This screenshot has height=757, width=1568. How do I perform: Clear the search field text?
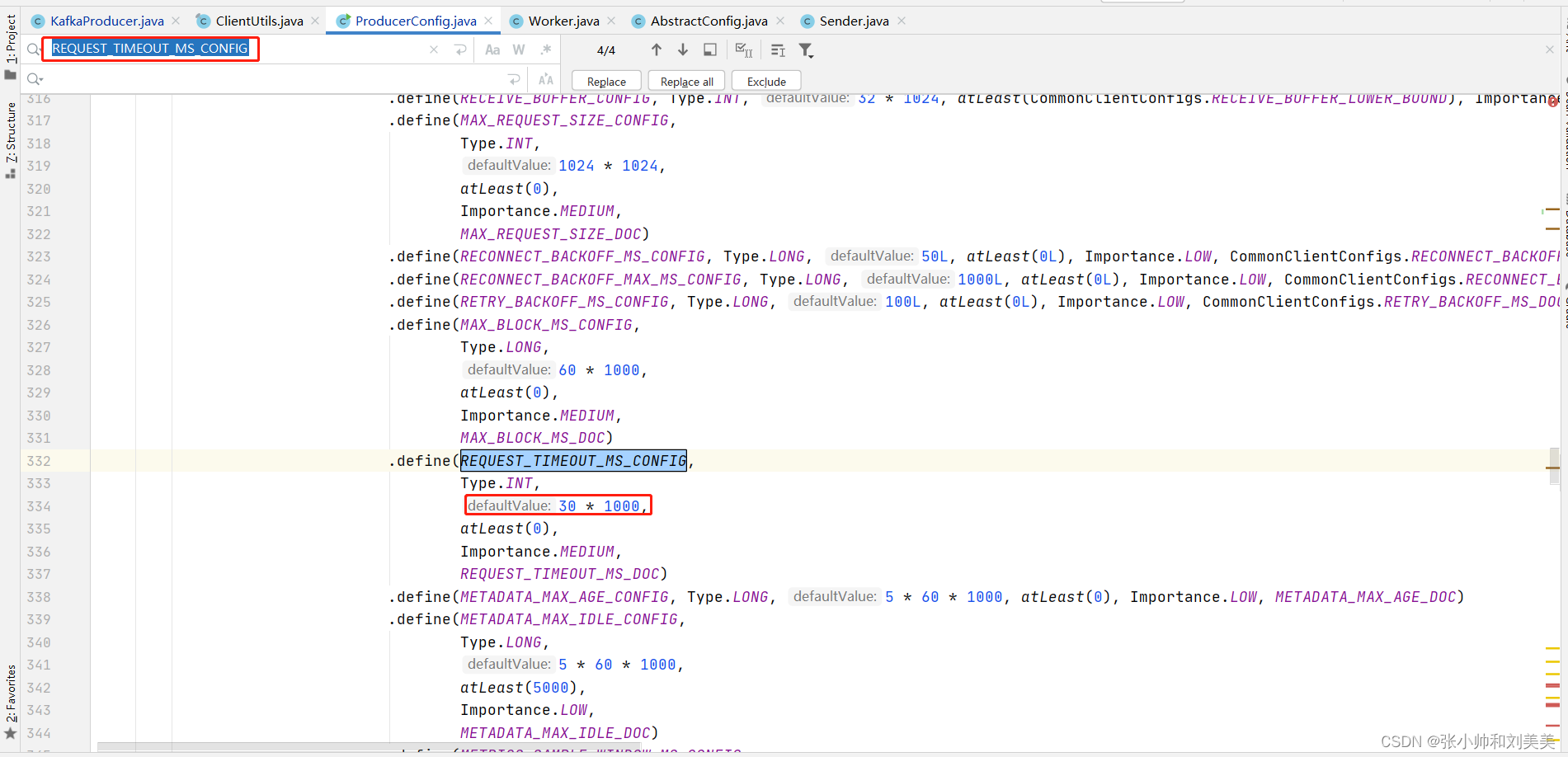pyautogui.click(x=434, y=49)
